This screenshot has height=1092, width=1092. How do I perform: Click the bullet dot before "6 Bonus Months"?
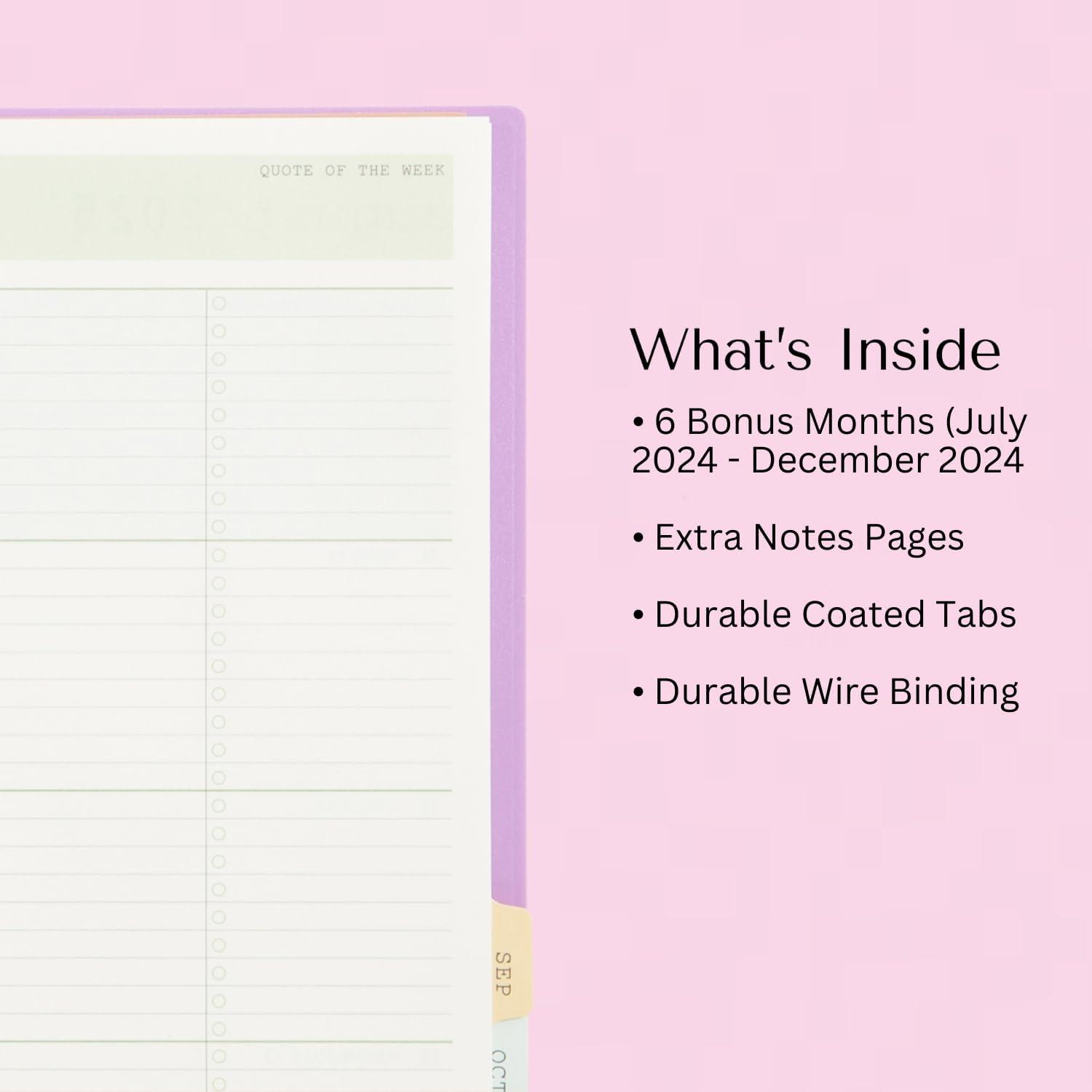click(x=638, y=422)
